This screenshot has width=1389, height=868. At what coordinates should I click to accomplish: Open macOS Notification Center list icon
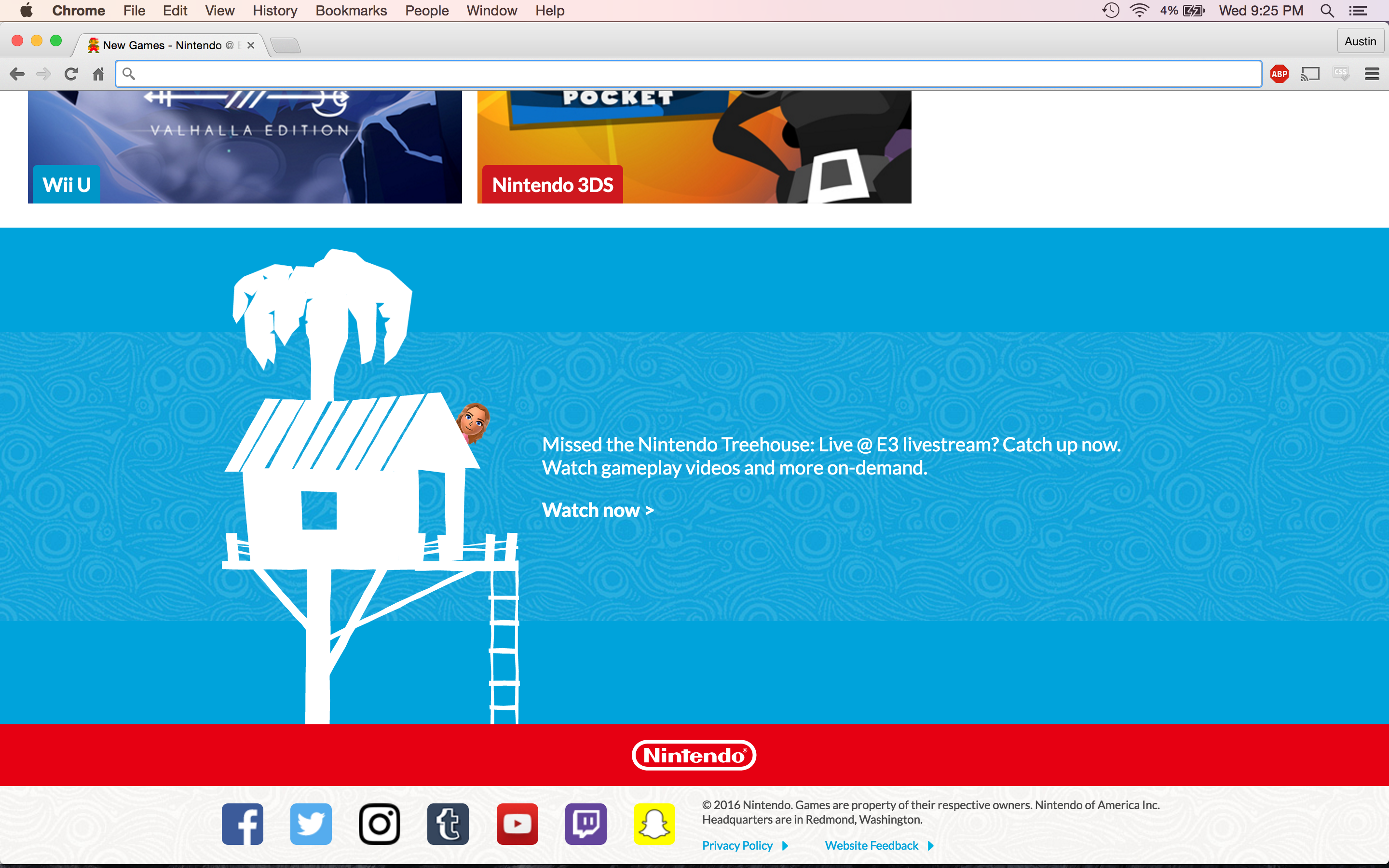[x=1358, y=11]
